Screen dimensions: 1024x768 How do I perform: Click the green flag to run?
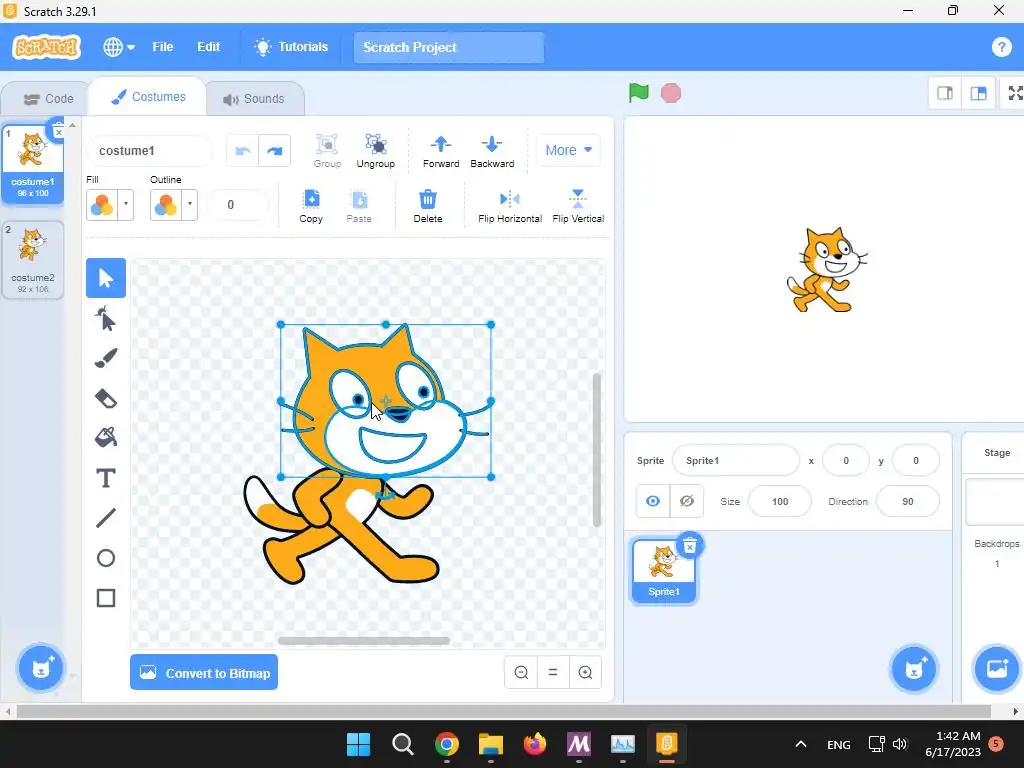point(639,93)
